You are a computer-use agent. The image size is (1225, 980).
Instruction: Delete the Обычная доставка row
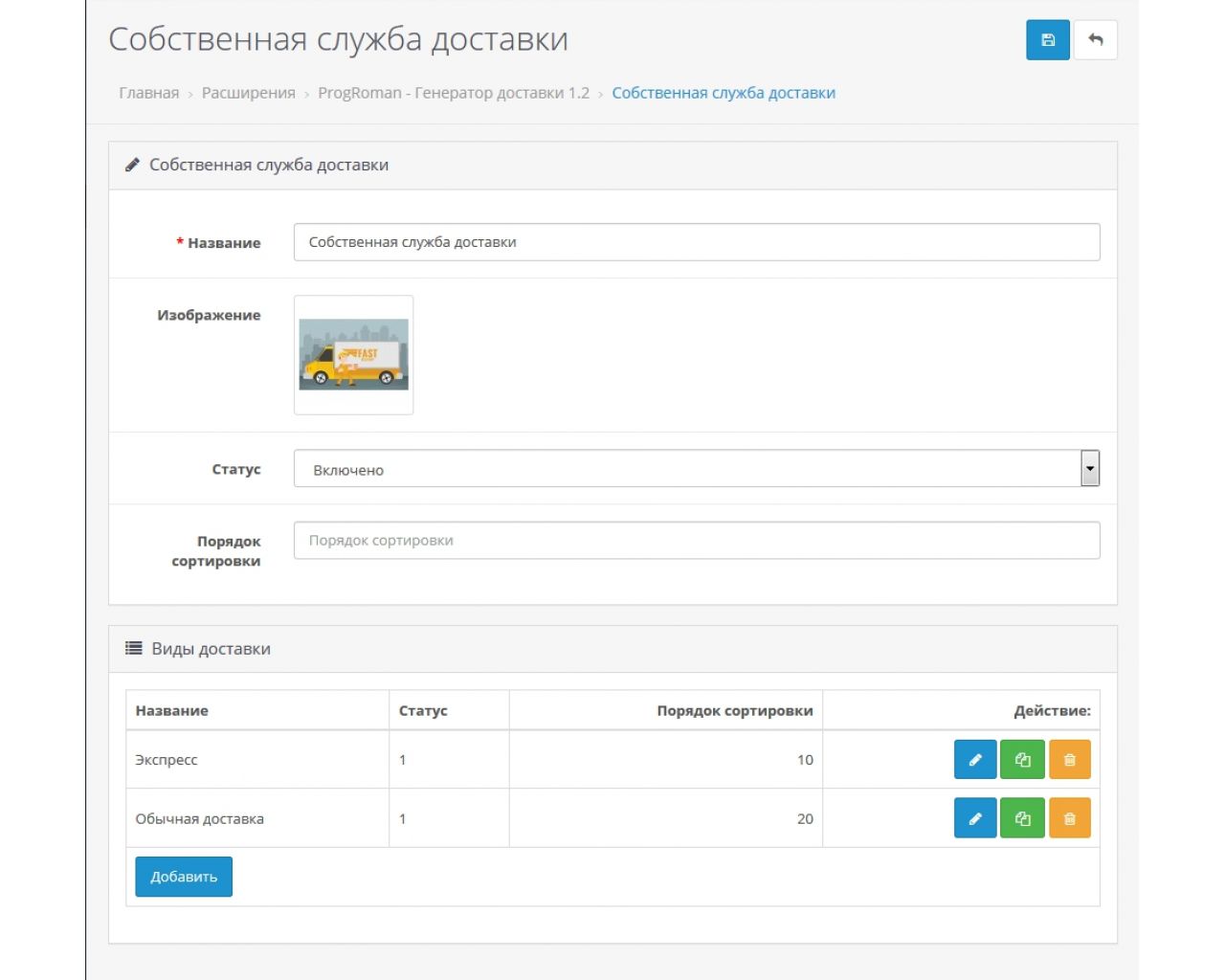pyautogui.click(x=1070, y=818)
